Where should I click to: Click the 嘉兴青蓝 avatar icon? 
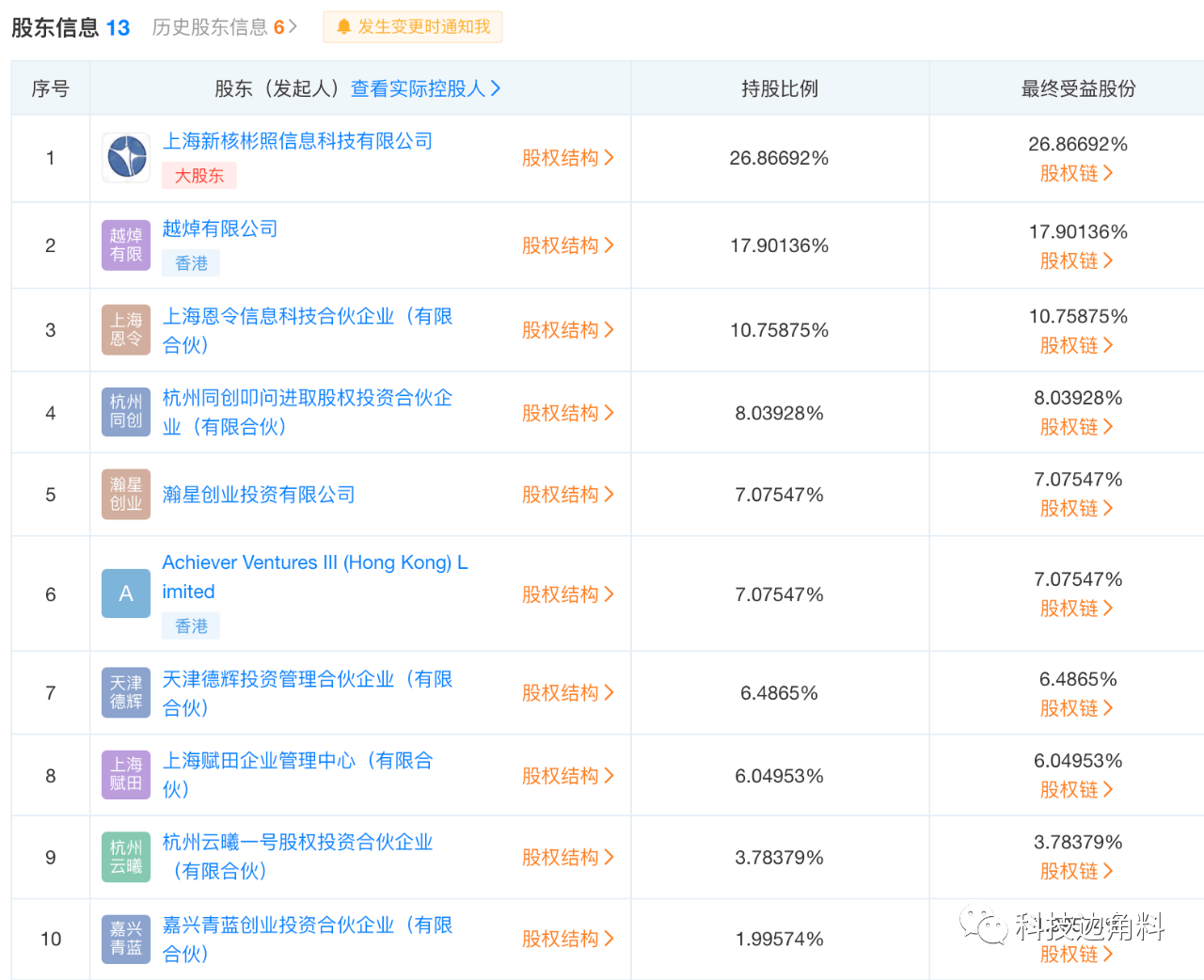126,939
